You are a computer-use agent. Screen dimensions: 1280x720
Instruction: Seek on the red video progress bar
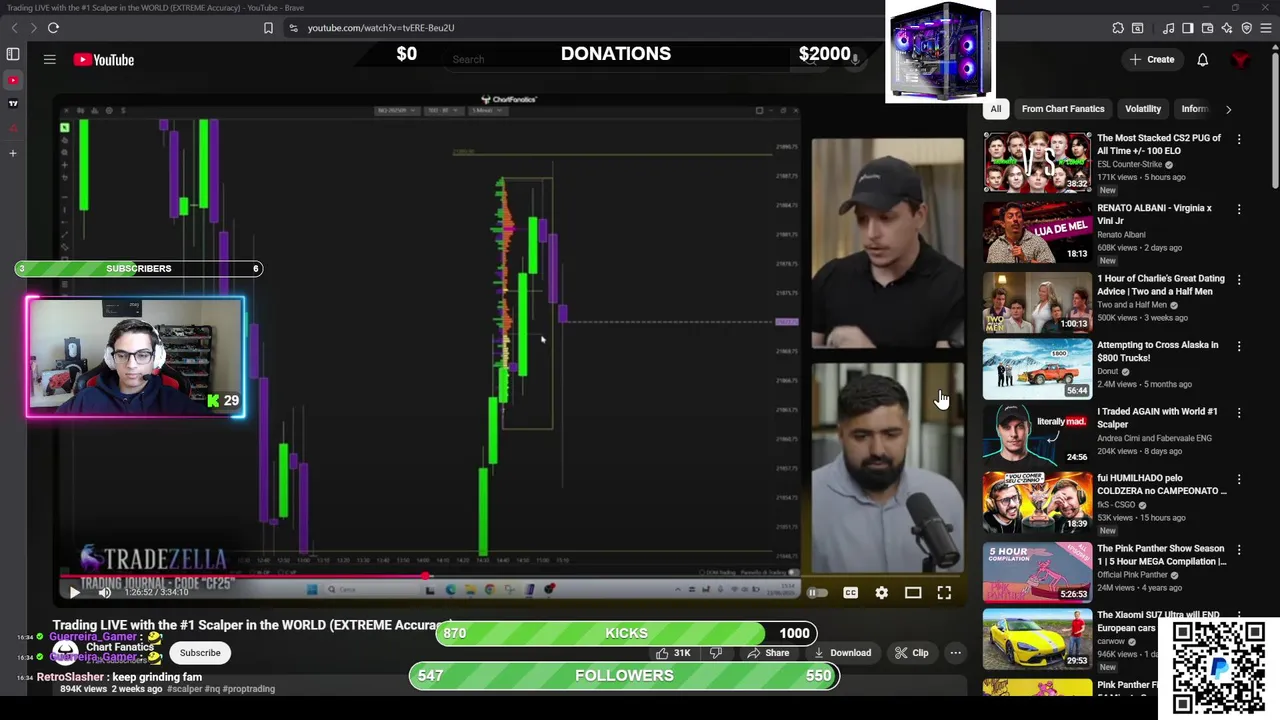(x=508, y=576)
